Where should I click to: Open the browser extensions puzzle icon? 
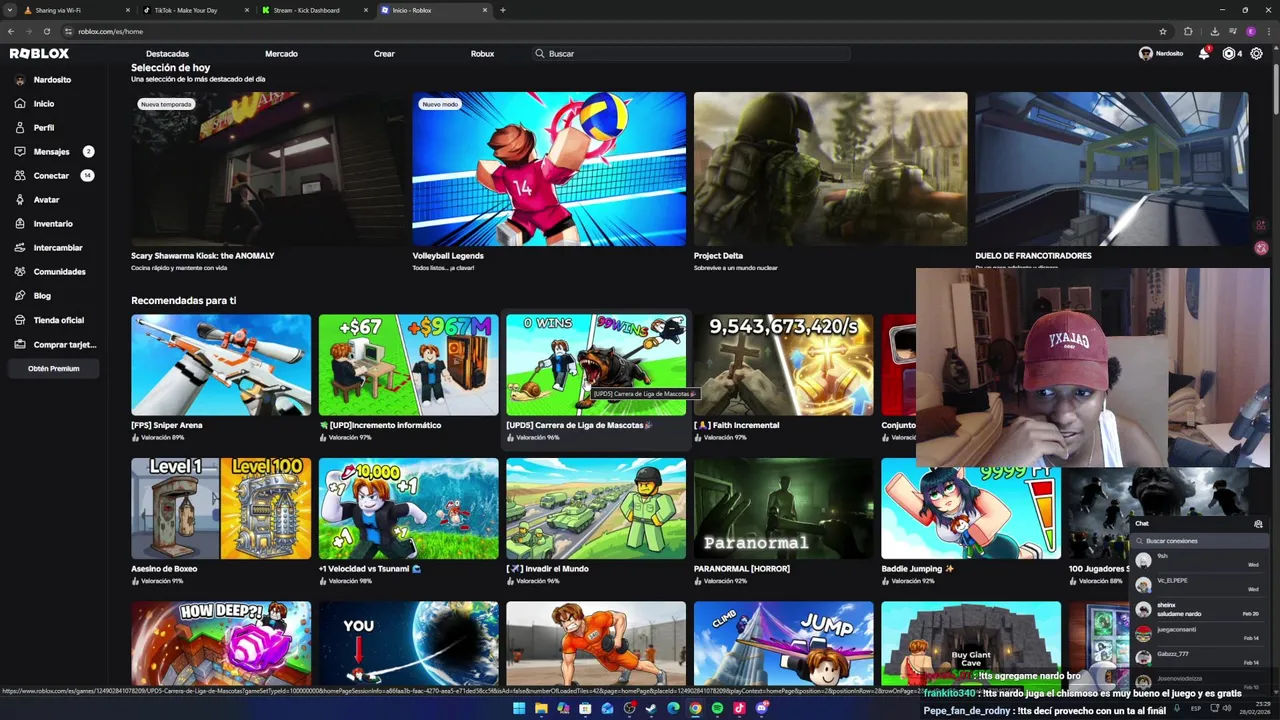pos(1188,31)
